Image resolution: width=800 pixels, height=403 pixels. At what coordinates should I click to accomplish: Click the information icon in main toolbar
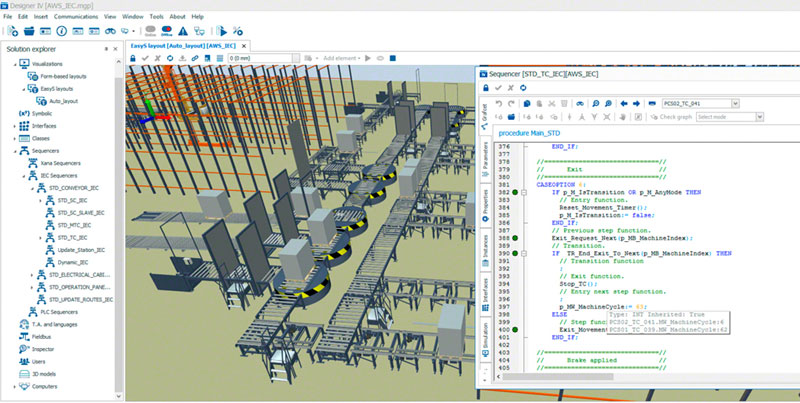coord(62,31)
